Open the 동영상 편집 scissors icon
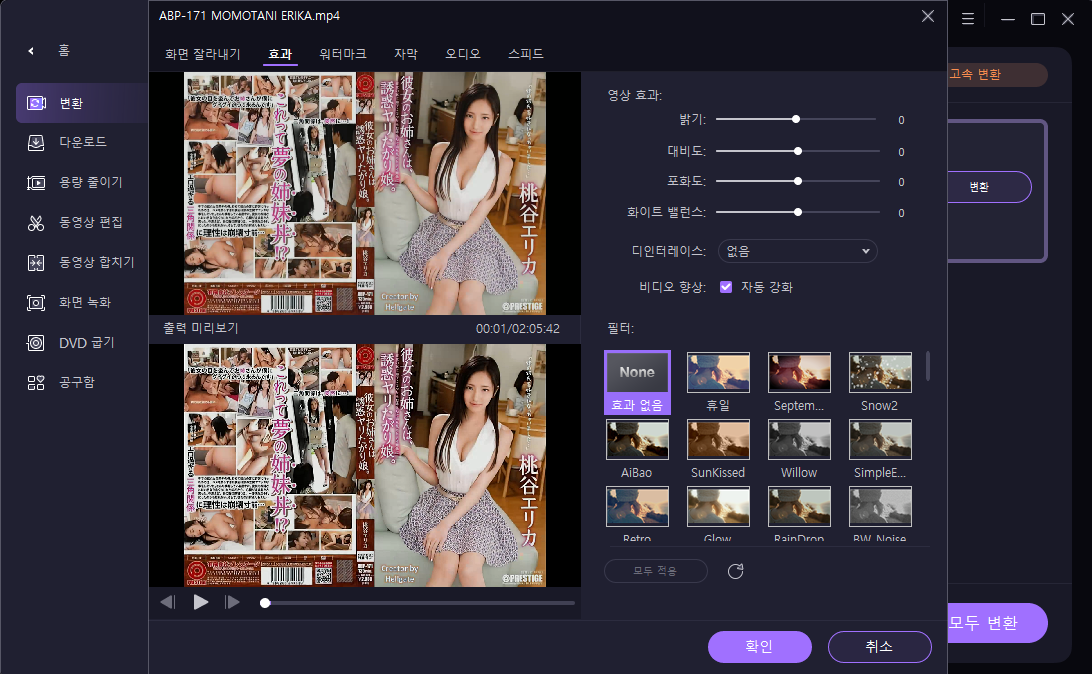This screenshot has height=674, width=1092. coord(36,223)
